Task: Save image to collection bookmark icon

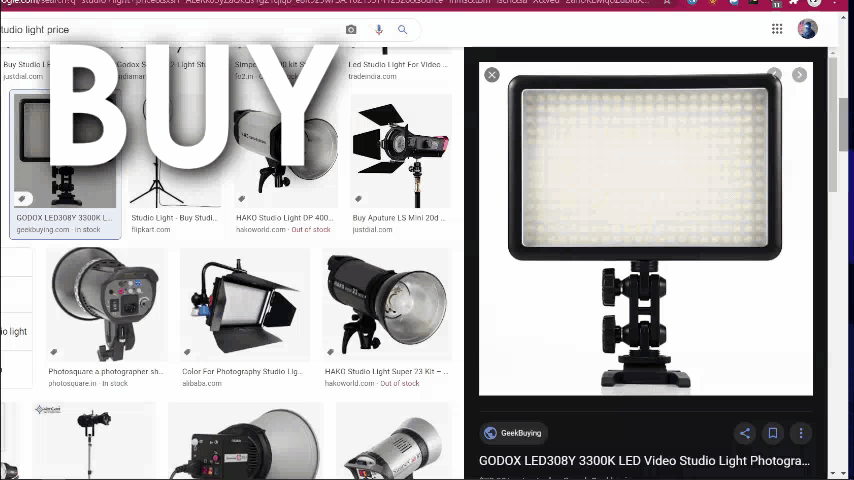Action: [x=773, y=433]
